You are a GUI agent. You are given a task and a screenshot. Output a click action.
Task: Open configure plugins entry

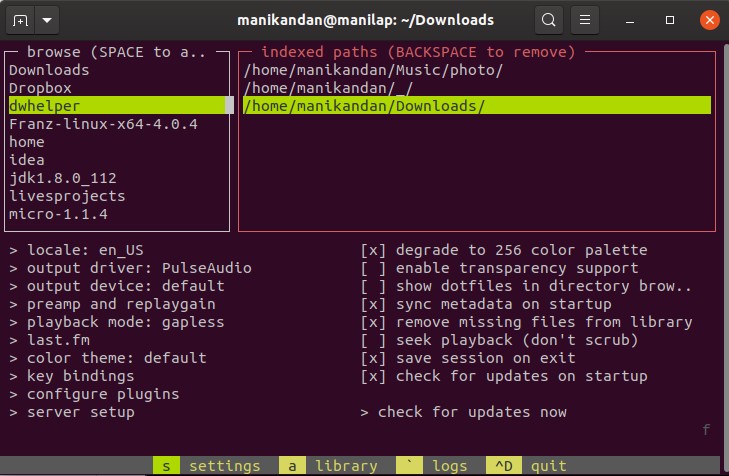[94, 395]
